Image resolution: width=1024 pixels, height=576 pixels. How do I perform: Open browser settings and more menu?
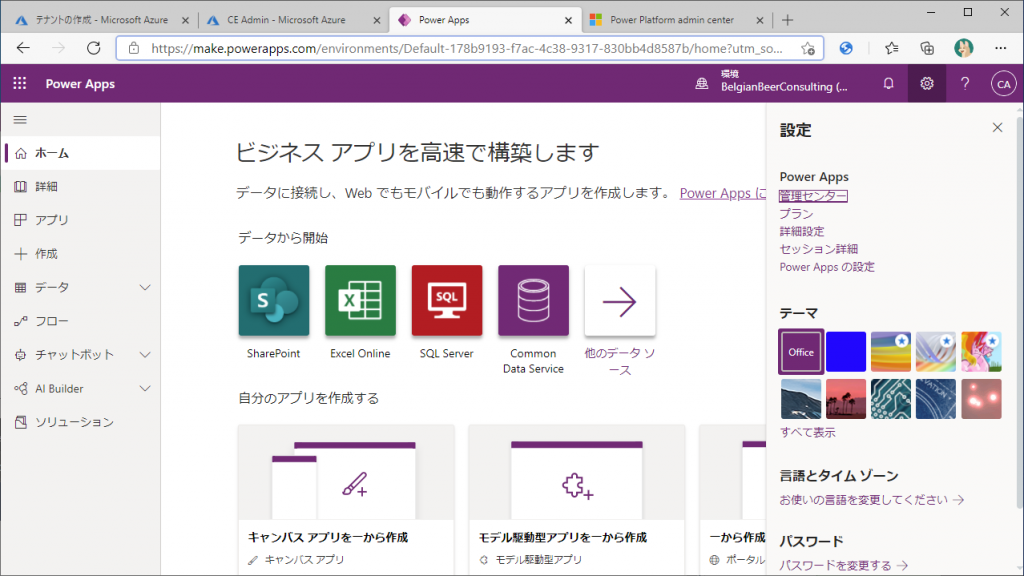point(1000,48)
